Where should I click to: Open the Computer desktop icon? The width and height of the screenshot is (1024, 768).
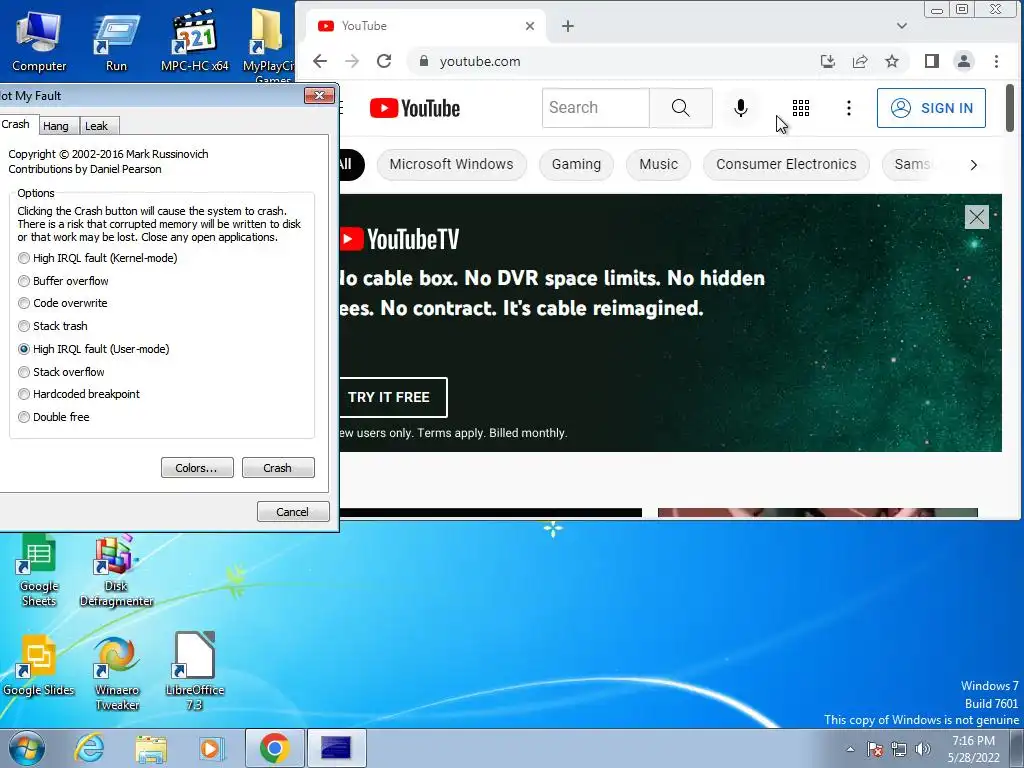39,41
